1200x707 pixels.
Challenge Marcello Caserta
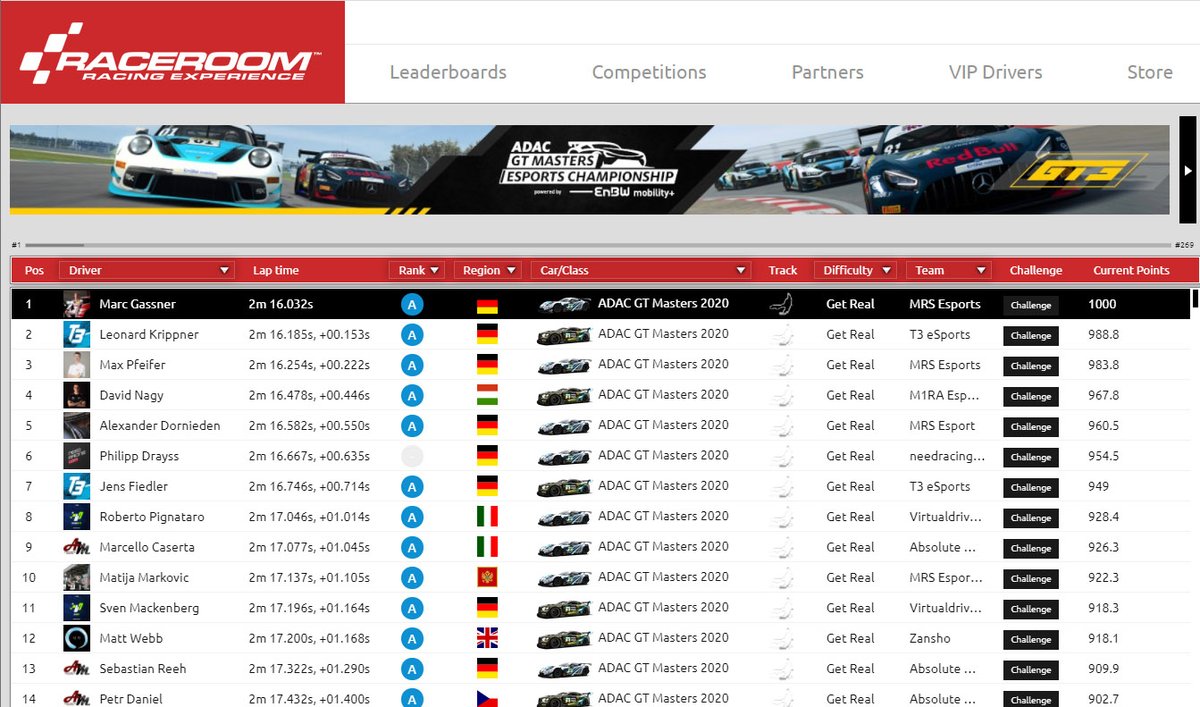(x=1031, y=548)
